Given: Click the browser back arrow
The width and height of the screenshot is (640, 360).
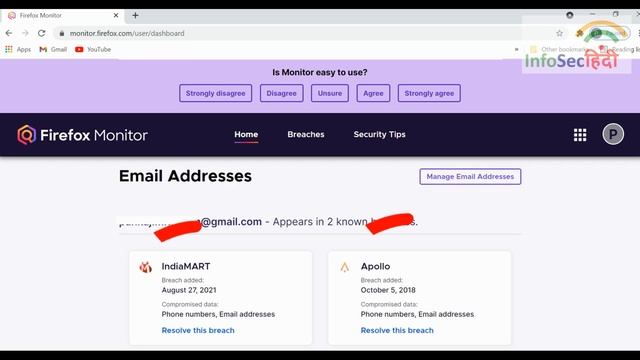Looking at the screenshot, I should pyautogui.click(x=9, y=33).
